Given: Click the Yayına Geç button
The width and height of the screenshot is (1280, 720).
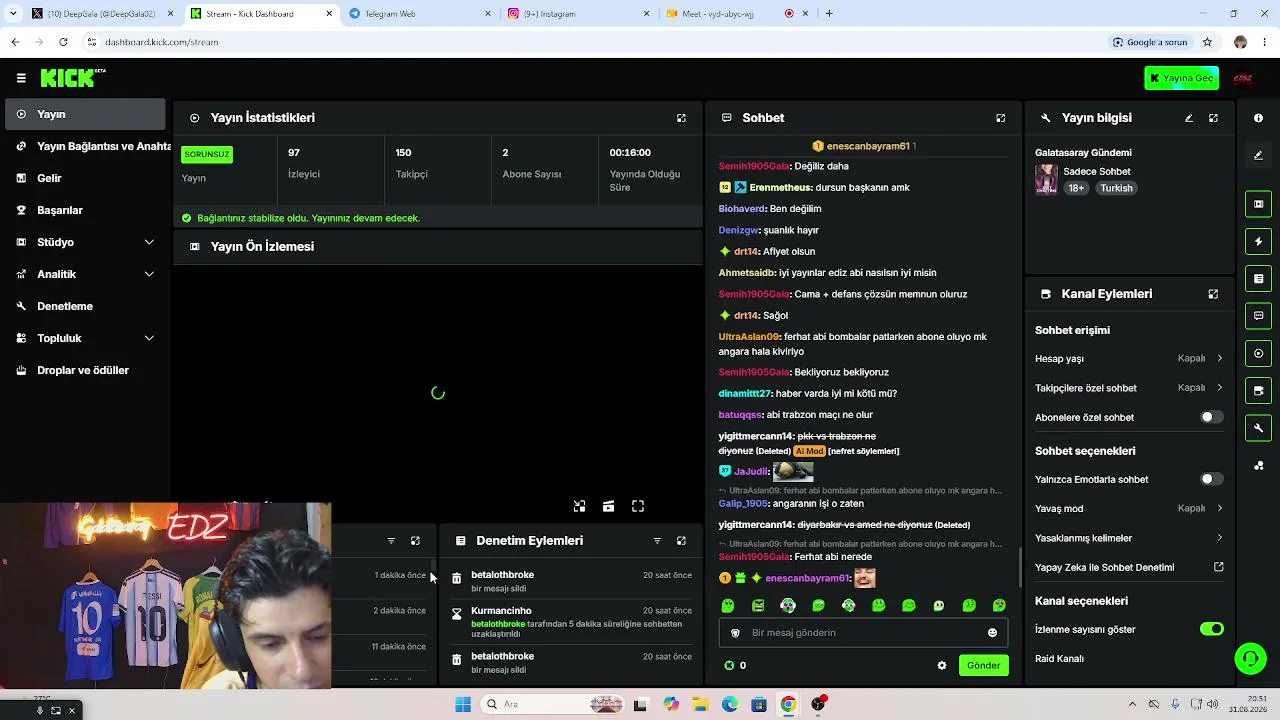Looking at the screenshot, I should click(x=1181, y=78).
